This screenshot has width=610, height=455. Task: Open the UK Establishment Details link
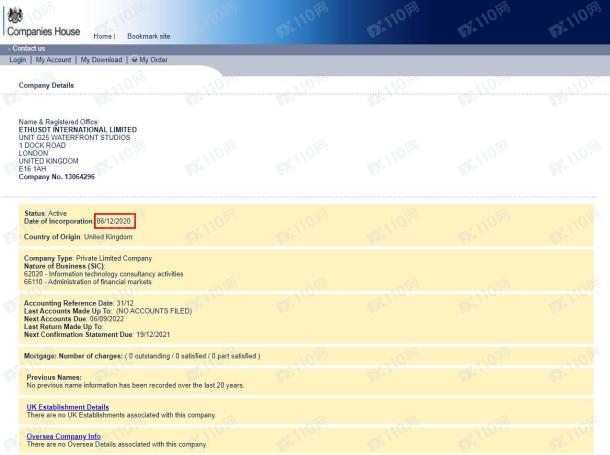click(x=68, y=407)
